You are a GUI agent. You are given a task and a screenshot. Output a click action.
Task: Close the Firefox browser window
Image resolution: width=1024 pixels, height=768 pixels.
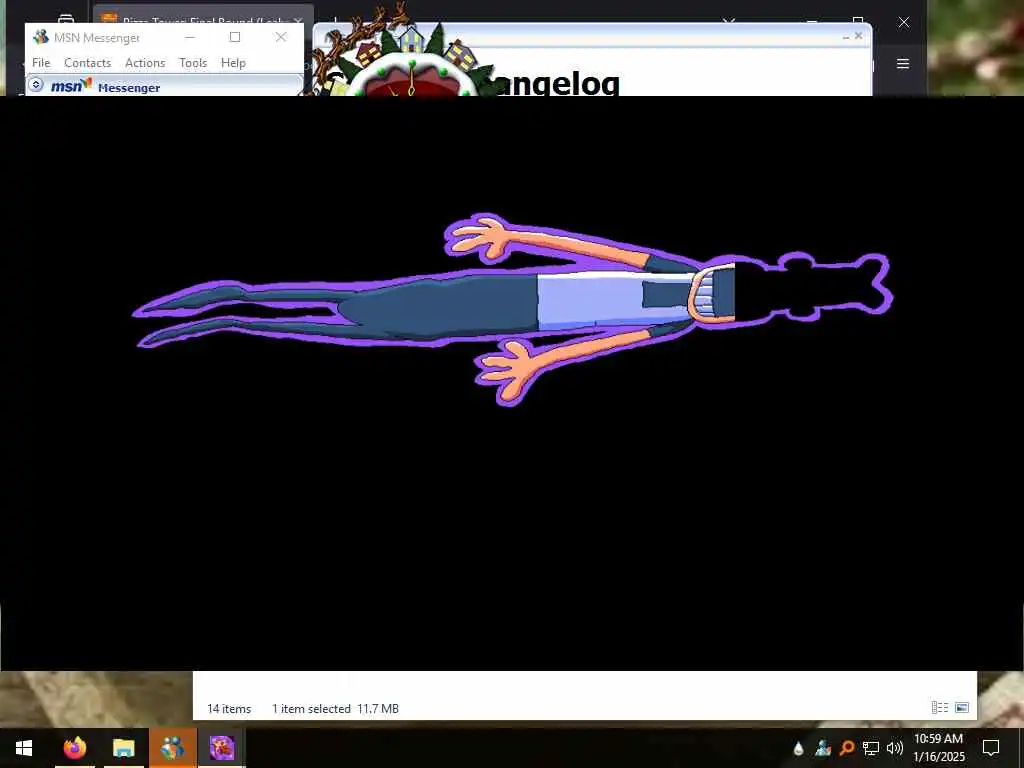tap(904, 23)
